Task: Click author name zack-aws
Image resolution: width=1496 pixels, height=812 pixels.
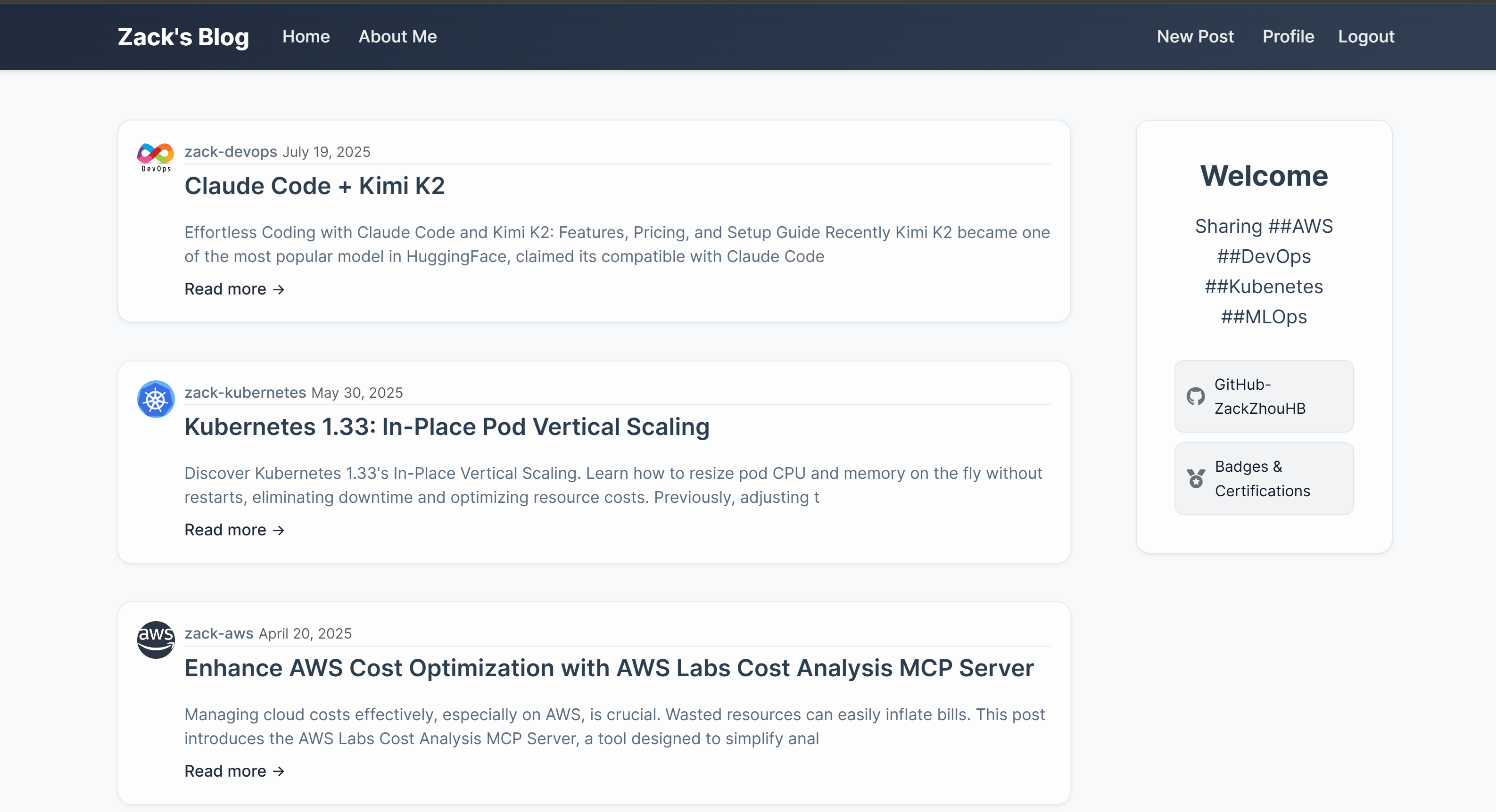Action: pyautogui.click(x=219, y=633)
